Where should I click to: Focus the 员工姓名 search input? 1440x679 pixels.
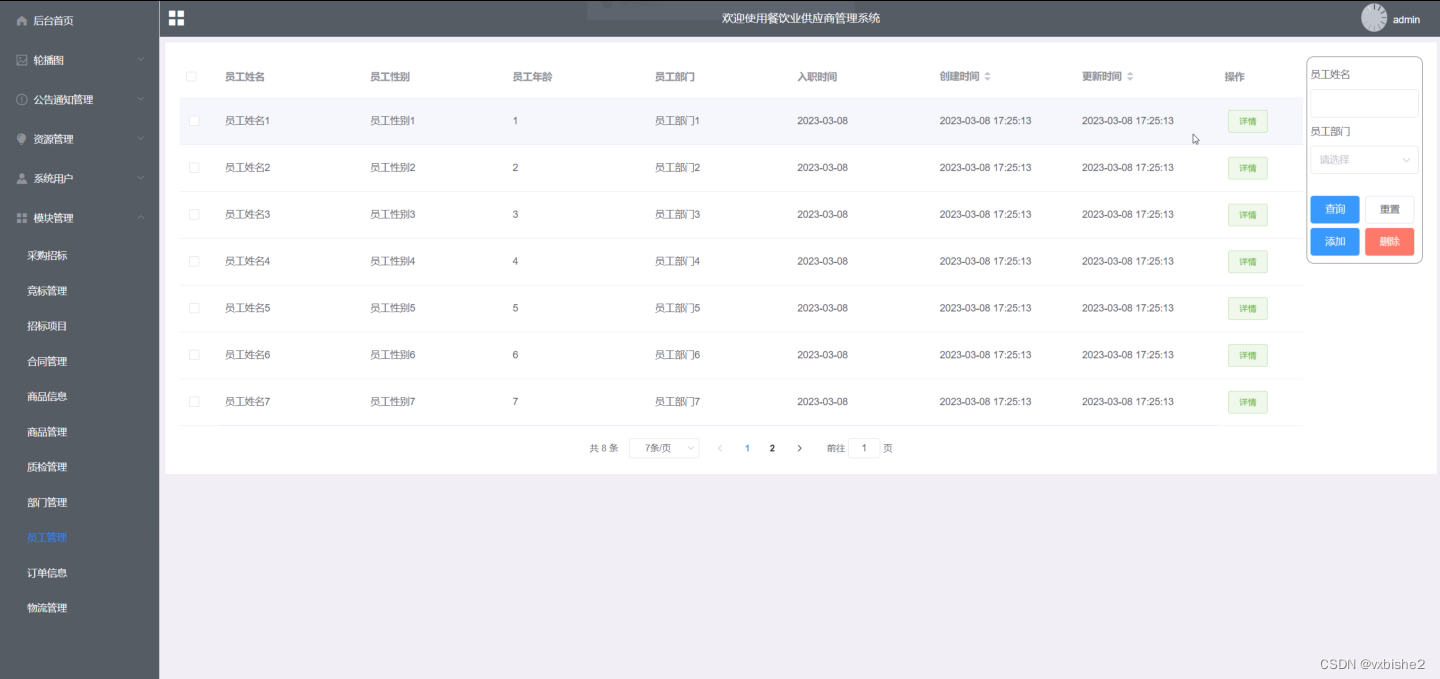pos(1364,103)
